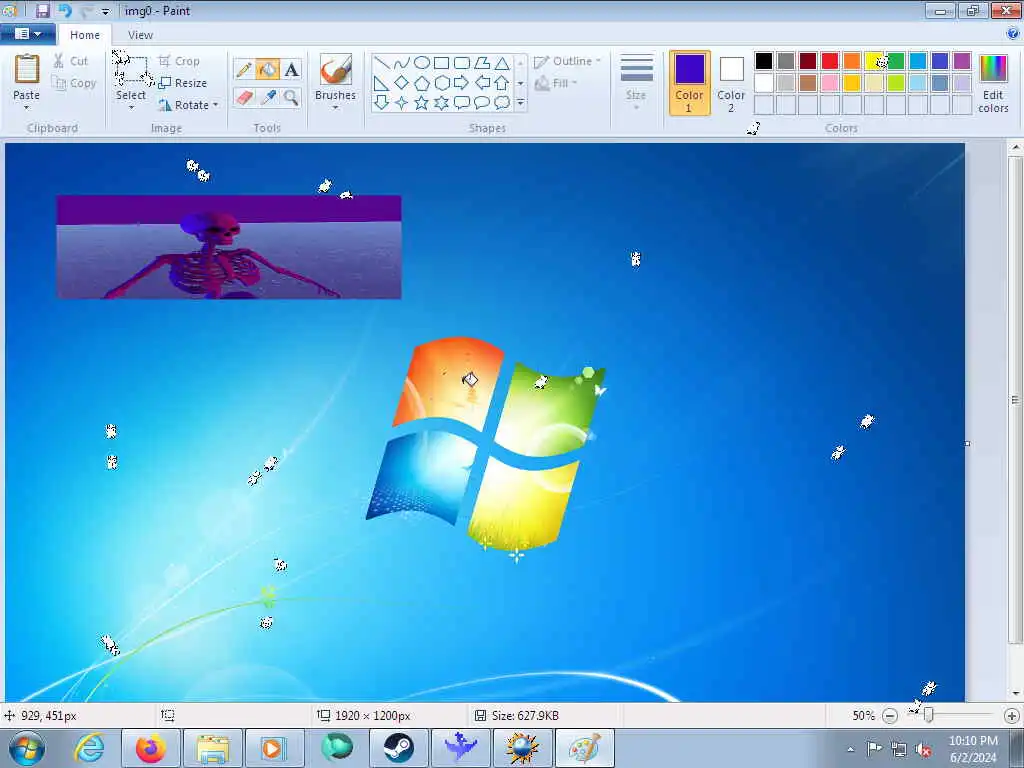This screenshot has height=768, width=1024.
Task: Choose the Pentagon shape
Action: coord(422,83)
